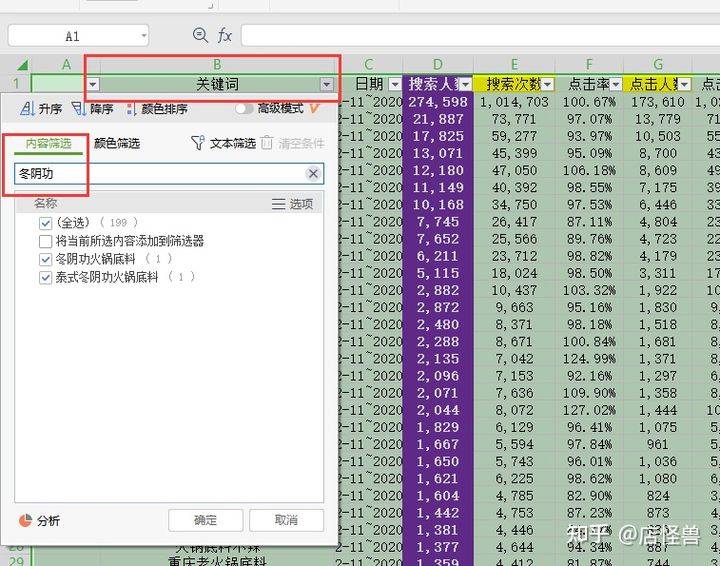Click the fx insert function icon
The width and height of the screenshot is (720, 566).
(224, 35)
